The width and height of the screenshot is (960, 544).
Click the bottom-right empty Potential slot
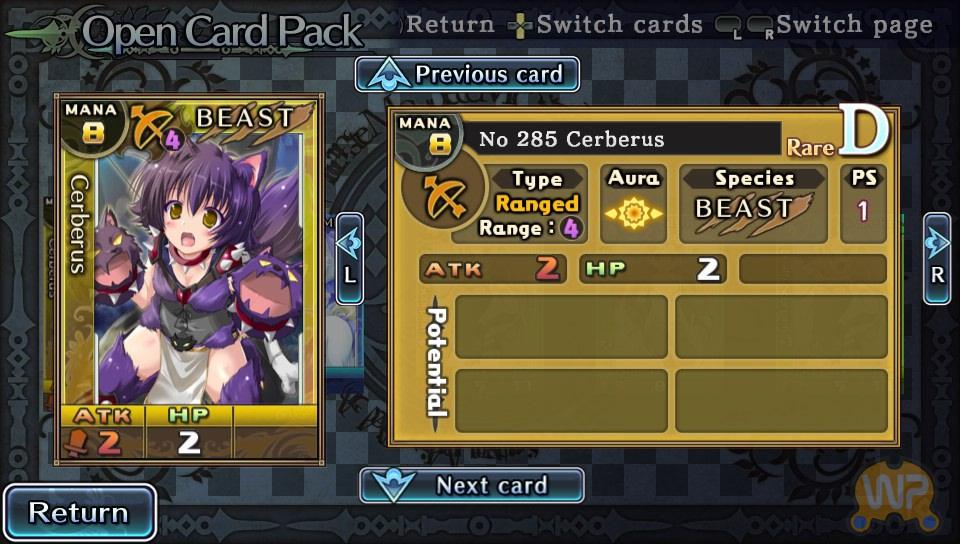[x=781, y=400]
